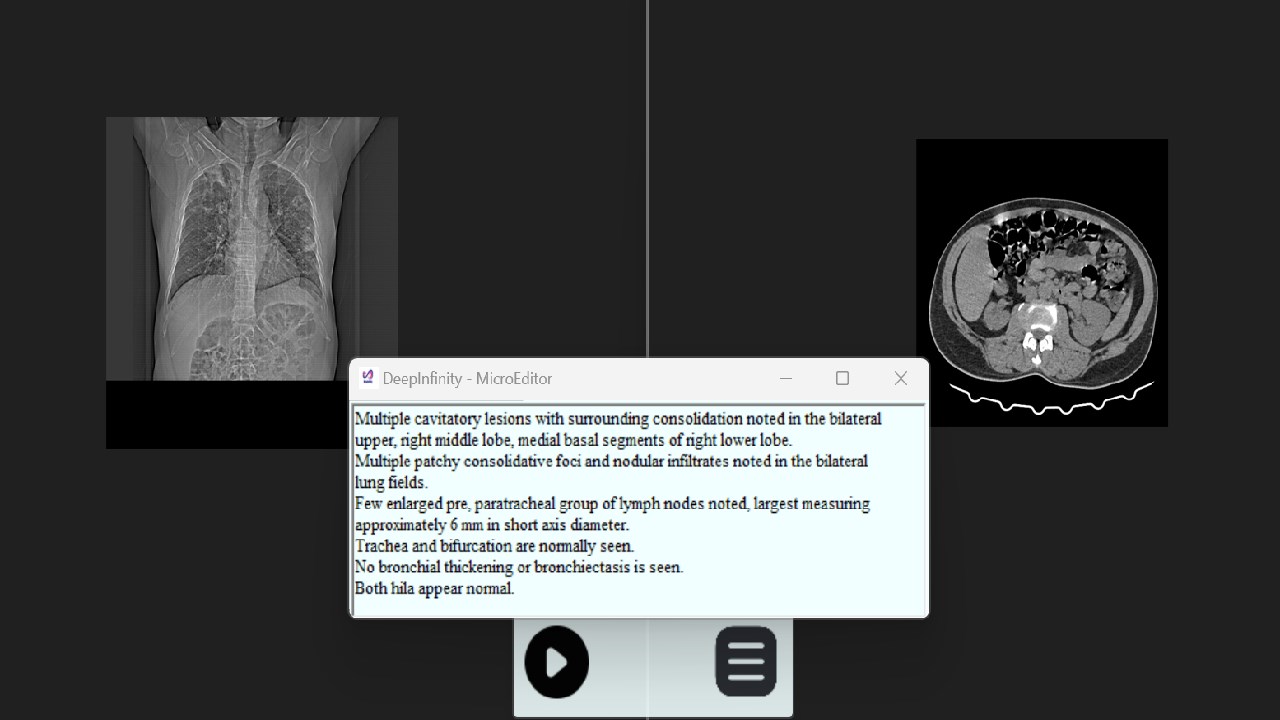
Task: Click the line about enlarged paratracheal lymph nodes
Action: 611,503
